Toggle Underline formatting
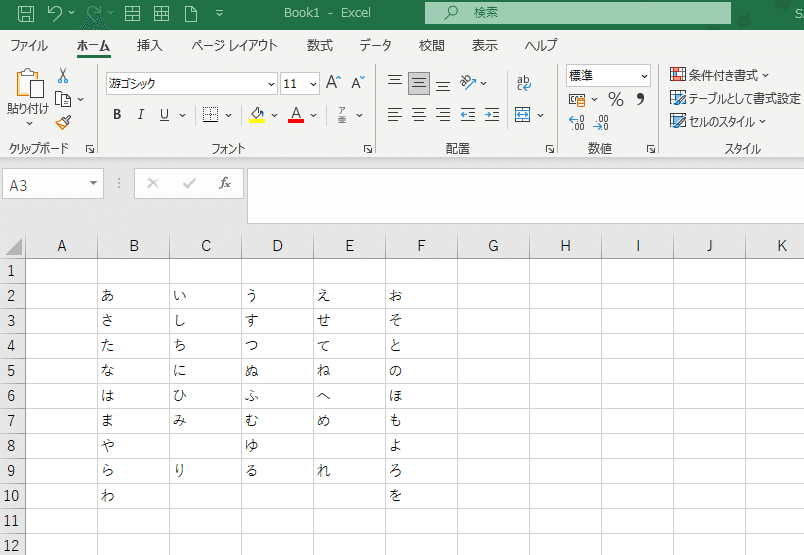Screen dimensions: 804x555 click(164, 114)
